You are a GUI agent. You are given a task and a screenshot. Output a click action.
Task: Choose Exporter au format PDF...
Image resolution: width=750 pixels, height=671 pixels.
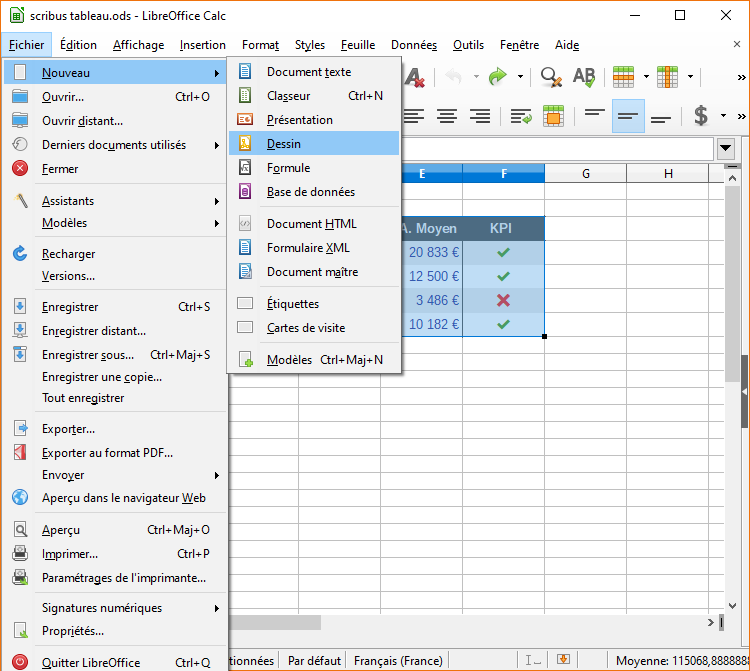[x=107, y=453]
